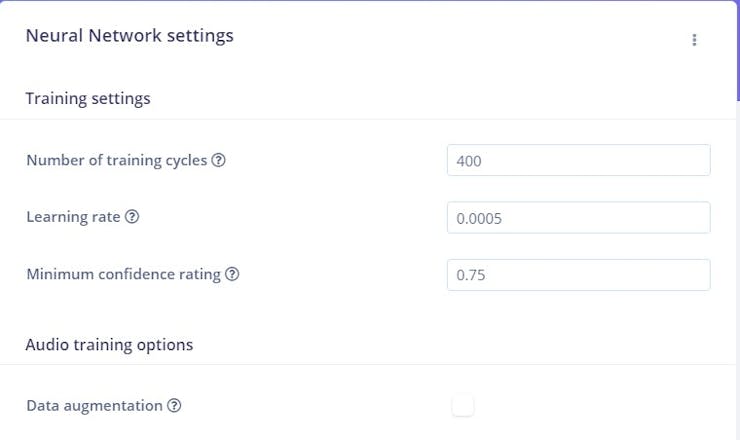Open the Neural Network settings three-dot menu
Image resolution: width=740 pixels, height=440 pixels.
tap(694, 40)
